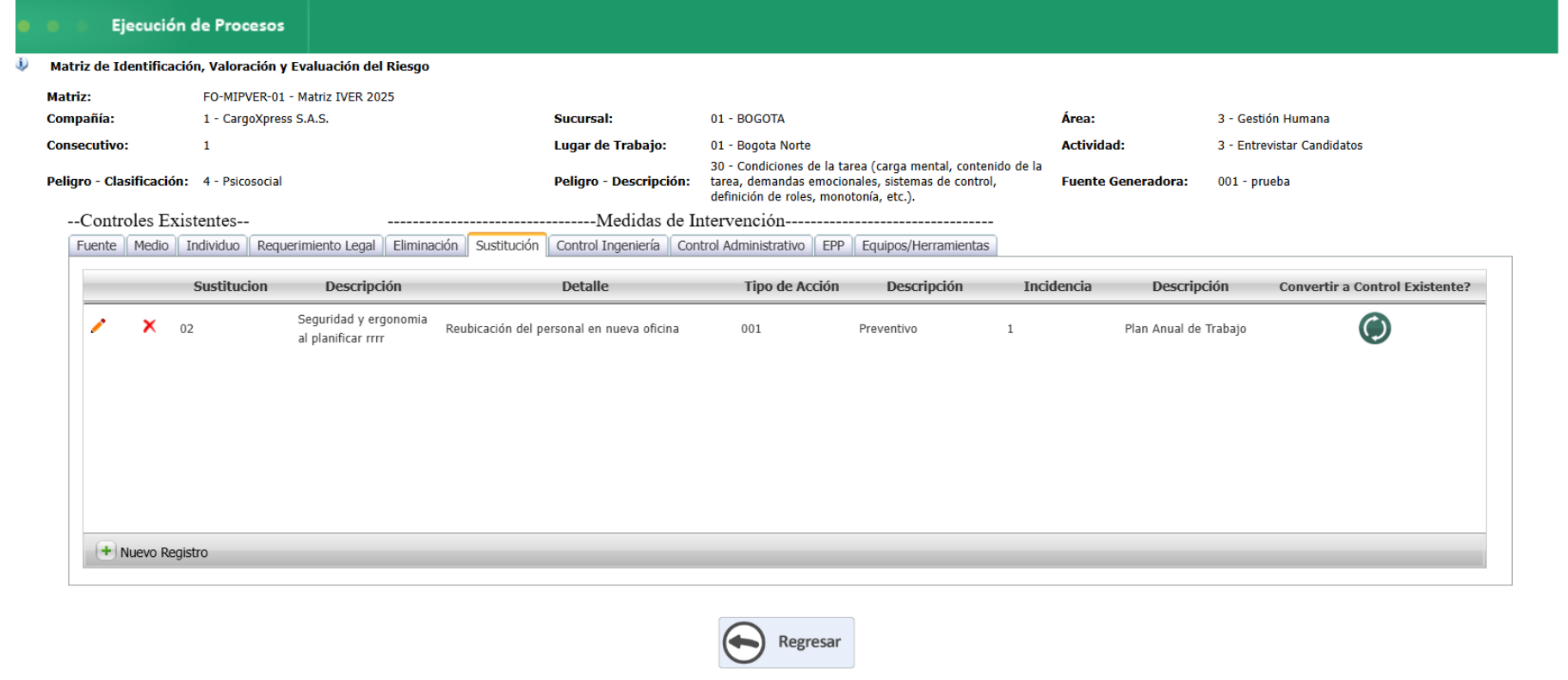Click the Convertir a Control Existente? header

1374,287
